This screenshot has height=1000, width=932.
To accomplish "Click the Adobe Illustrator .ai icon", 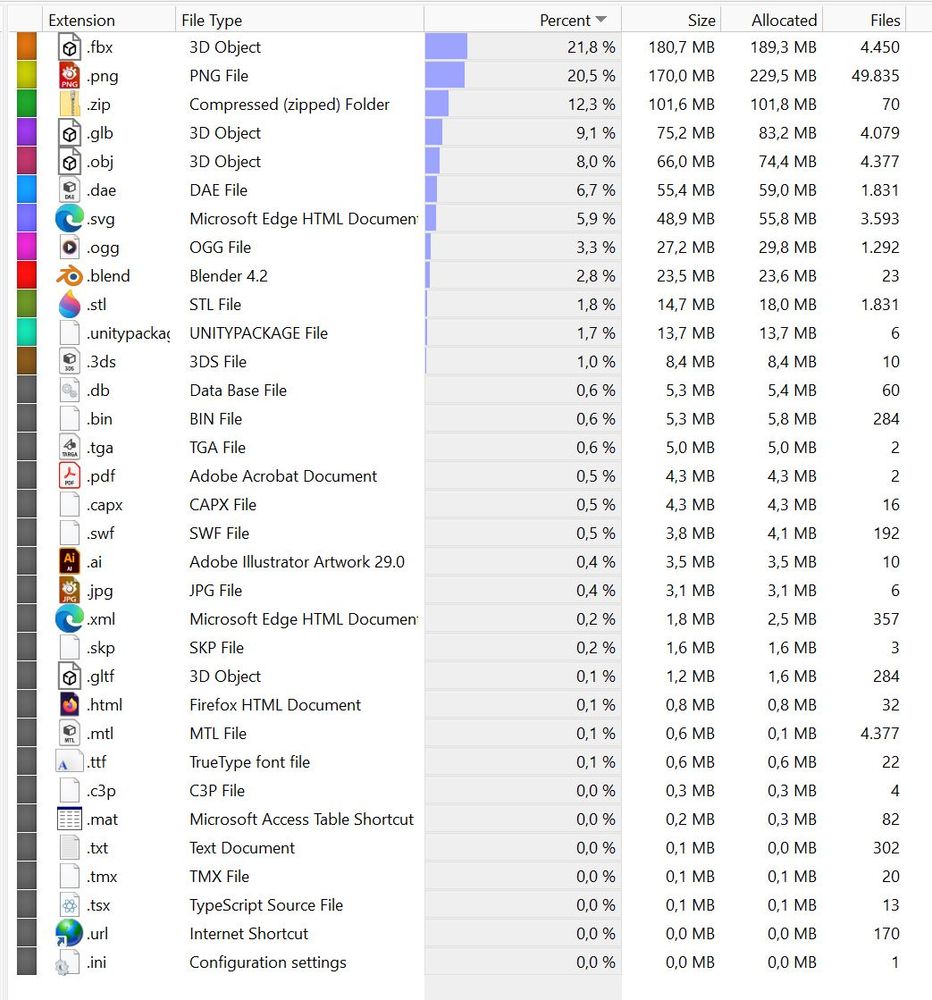I will (x=70, y=562).
